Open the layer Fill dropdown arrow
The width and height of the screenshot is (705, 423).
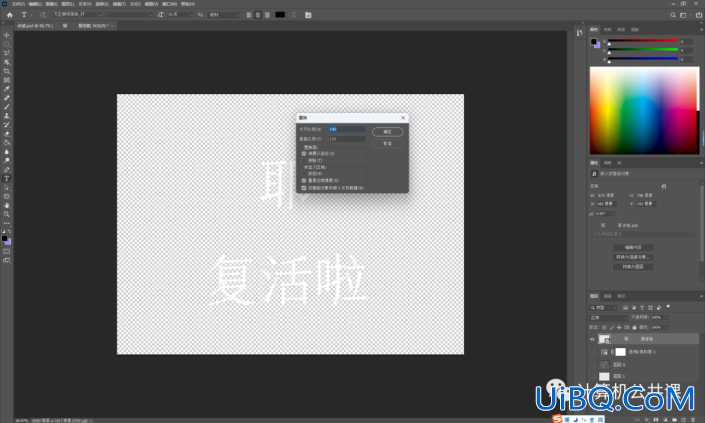tap(667, 327)
